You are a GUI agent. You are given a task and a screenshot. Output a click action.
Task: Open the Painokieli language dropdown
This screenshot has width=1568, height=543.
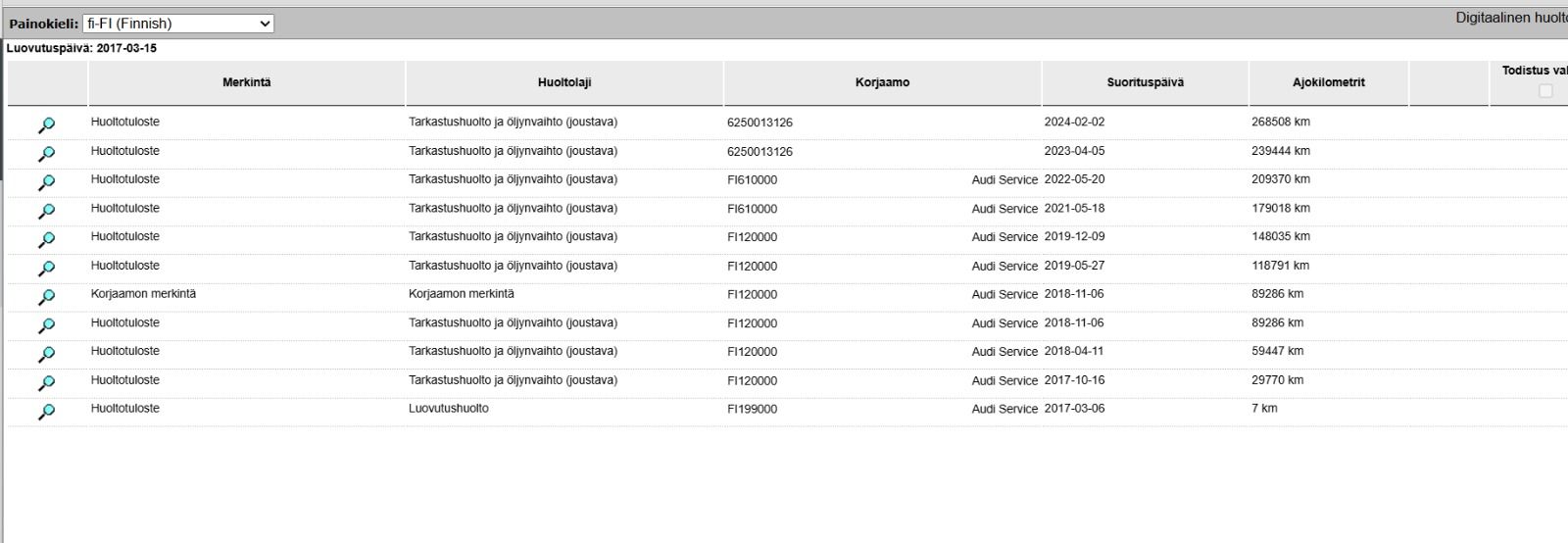[178, 24]
